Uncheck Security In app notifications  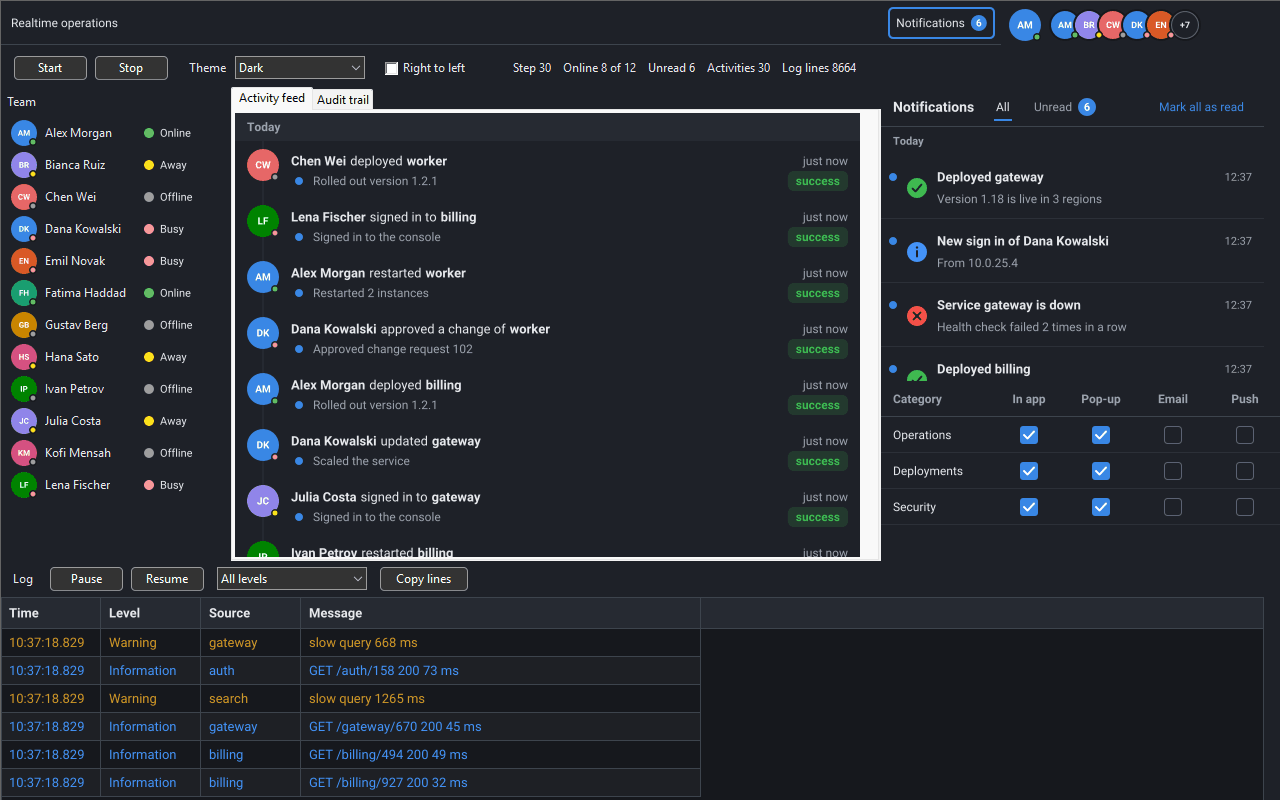click(x=1029, y=507)
